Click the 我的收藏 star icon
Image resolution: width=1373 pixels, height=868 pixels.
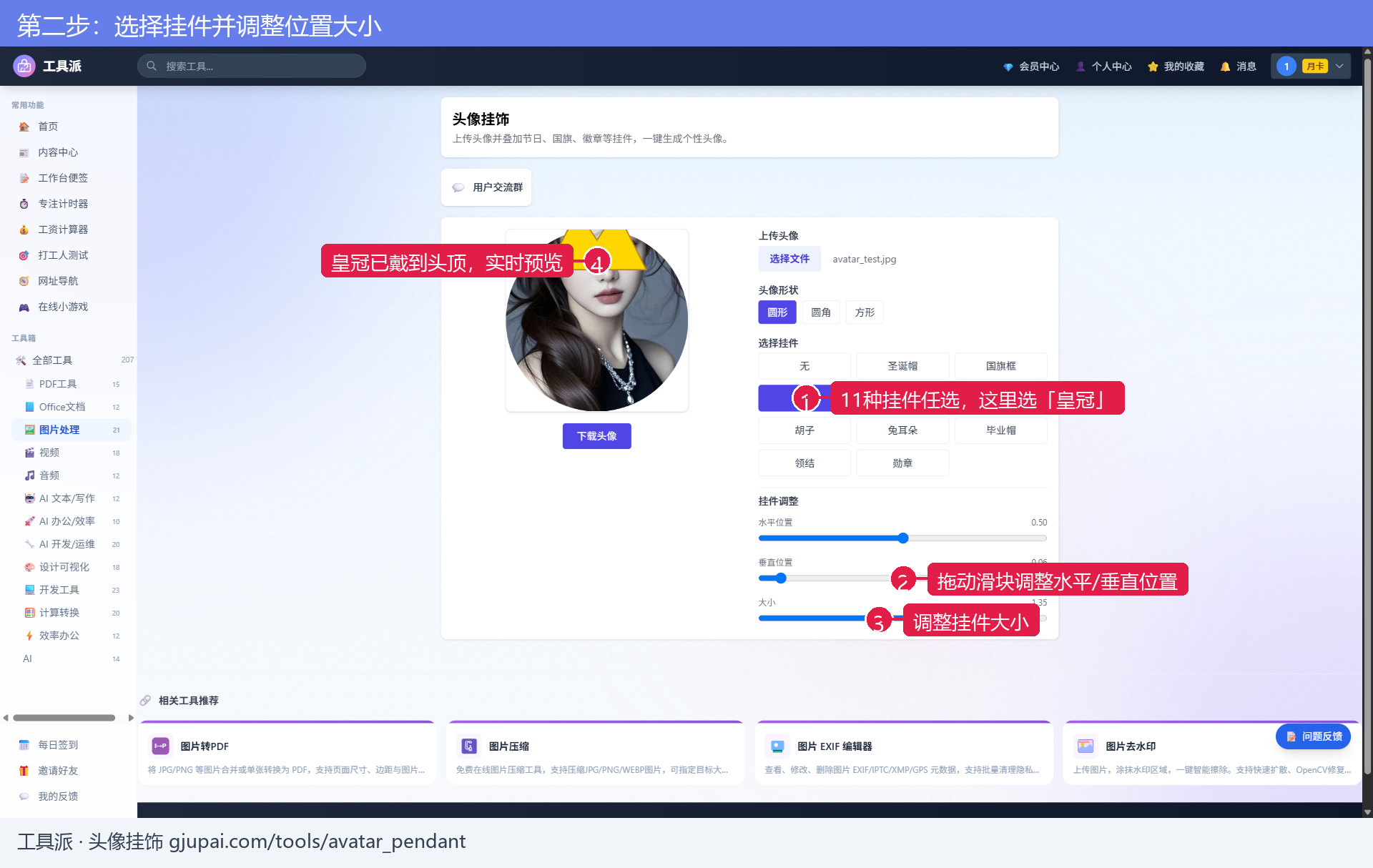pyautogui.click(x=1153, y=66)
